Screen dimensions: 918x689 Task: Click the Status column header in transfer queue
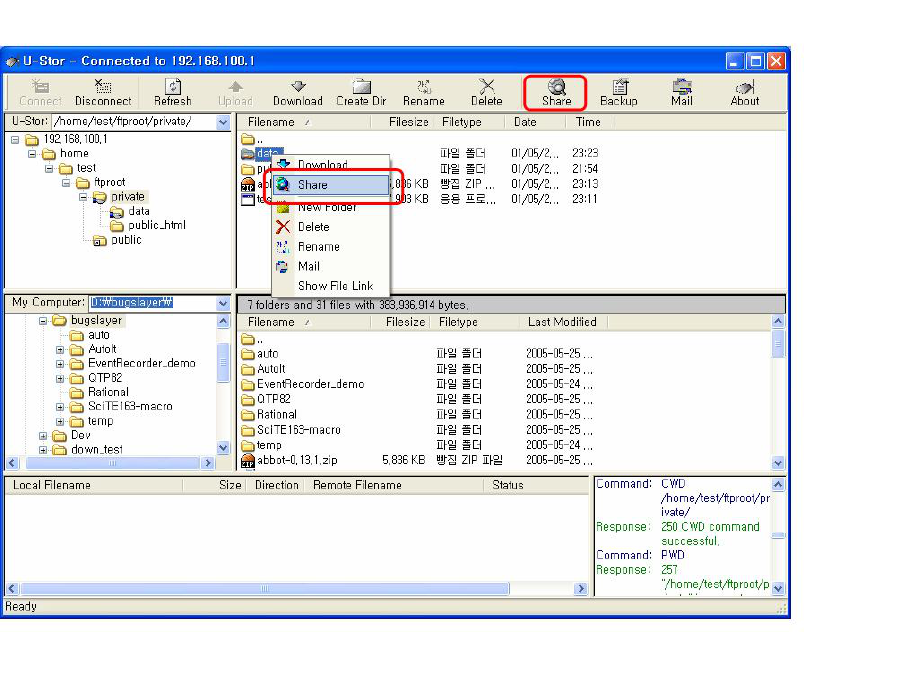pyautogui.click(x=536, y=485)
